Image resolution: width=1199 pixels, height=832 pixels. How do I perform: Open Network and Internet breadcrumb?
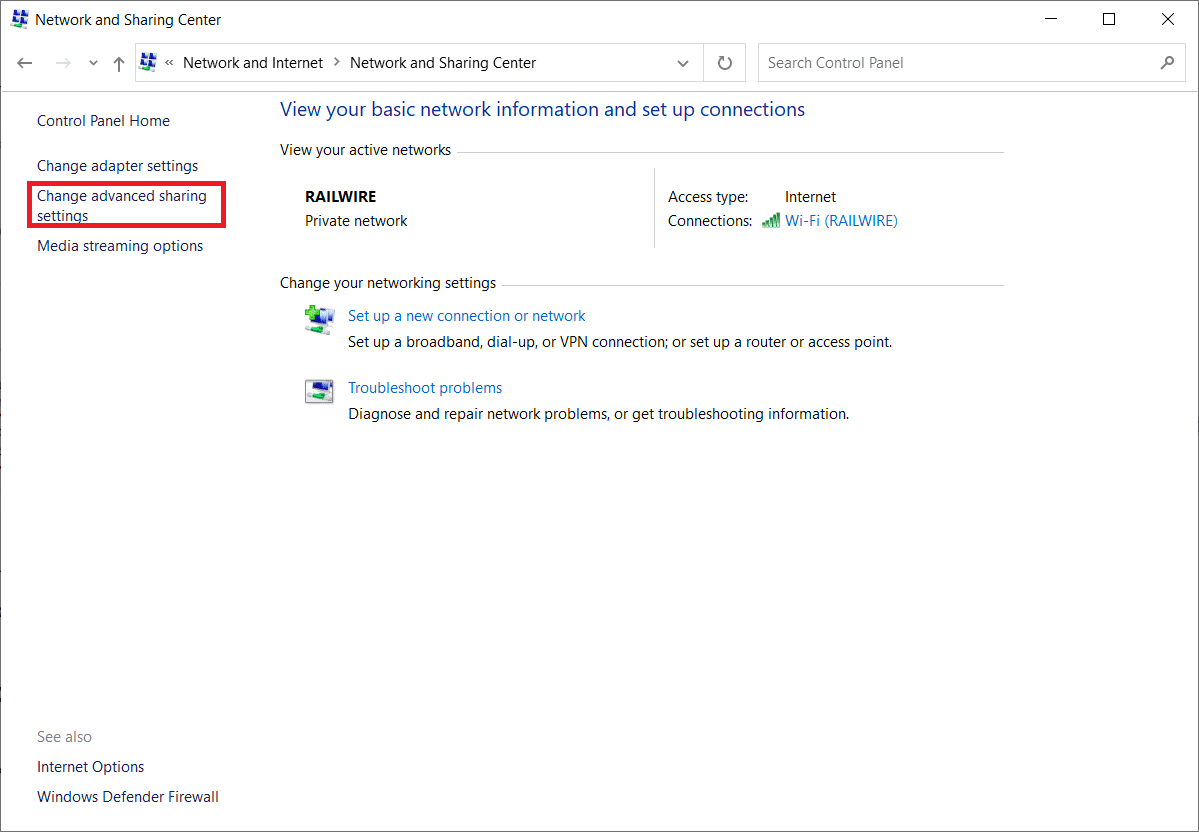click(253, 63)
